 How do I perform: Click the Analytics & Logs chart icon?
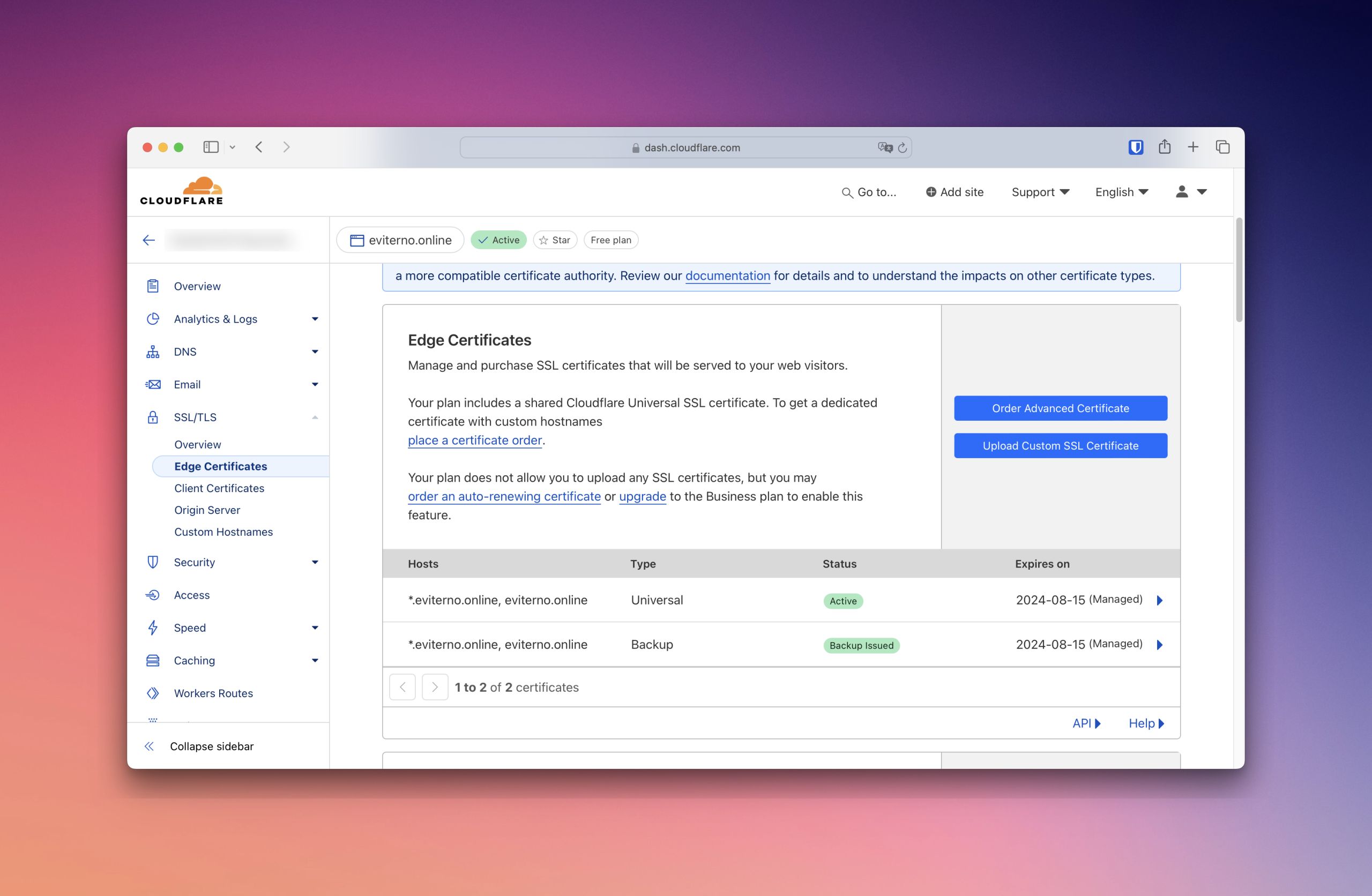click(153, 319)
